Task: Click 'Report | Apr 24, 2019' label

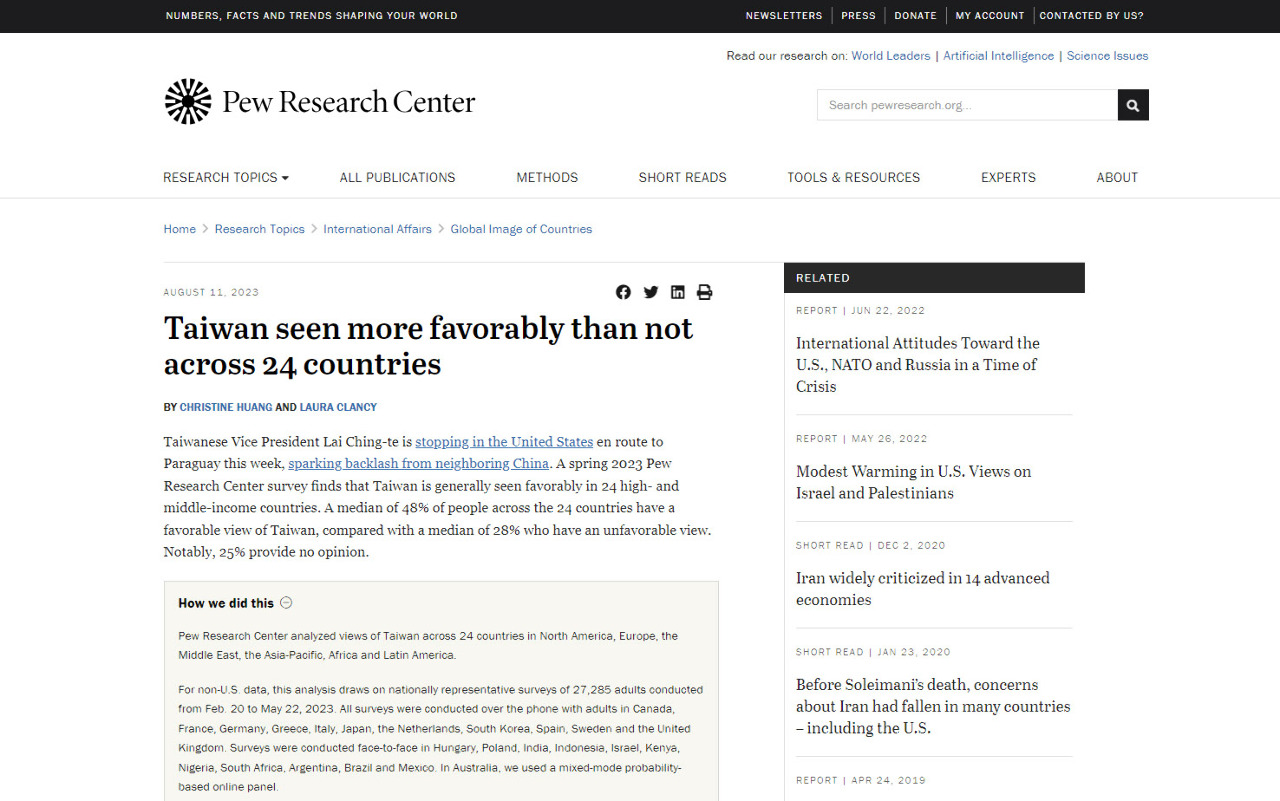Action: click(x=861, y=781)
